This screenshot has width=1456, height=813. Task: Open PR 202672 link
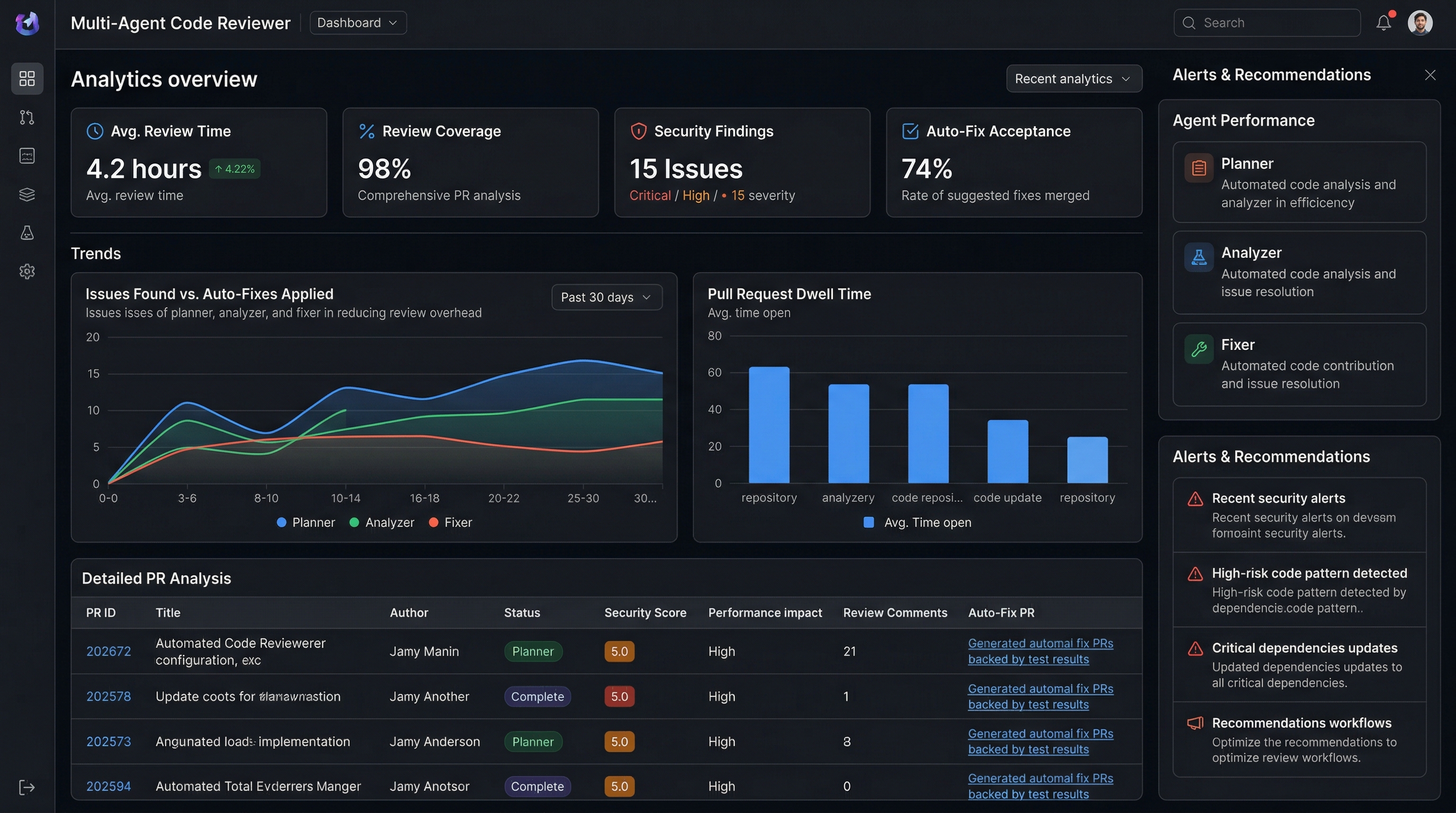(x=108, y=652)
